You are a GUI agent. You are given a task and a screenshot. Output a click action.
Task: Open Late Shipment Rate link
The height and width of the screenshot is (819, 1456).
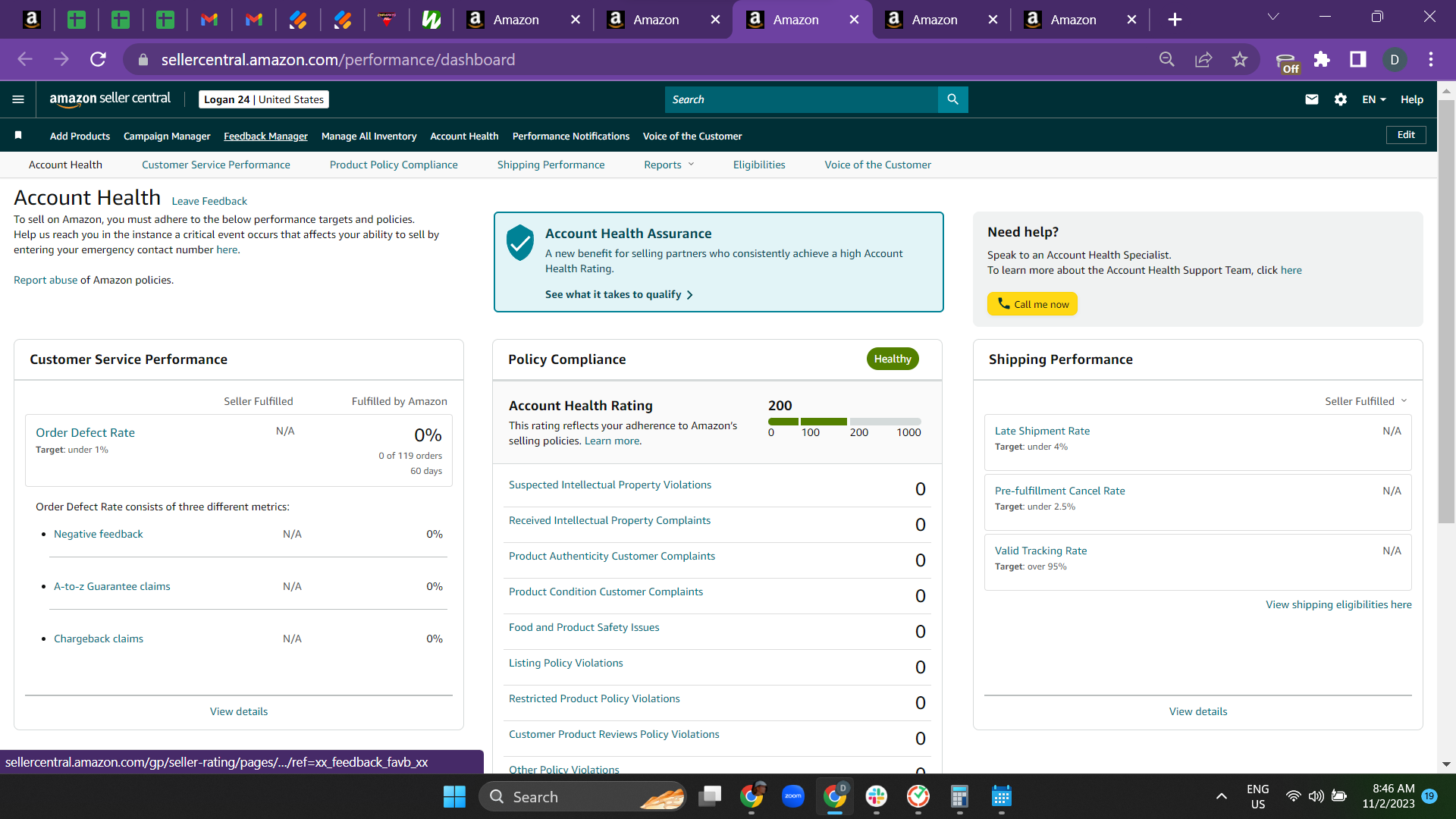click(x=1042, y=431)
